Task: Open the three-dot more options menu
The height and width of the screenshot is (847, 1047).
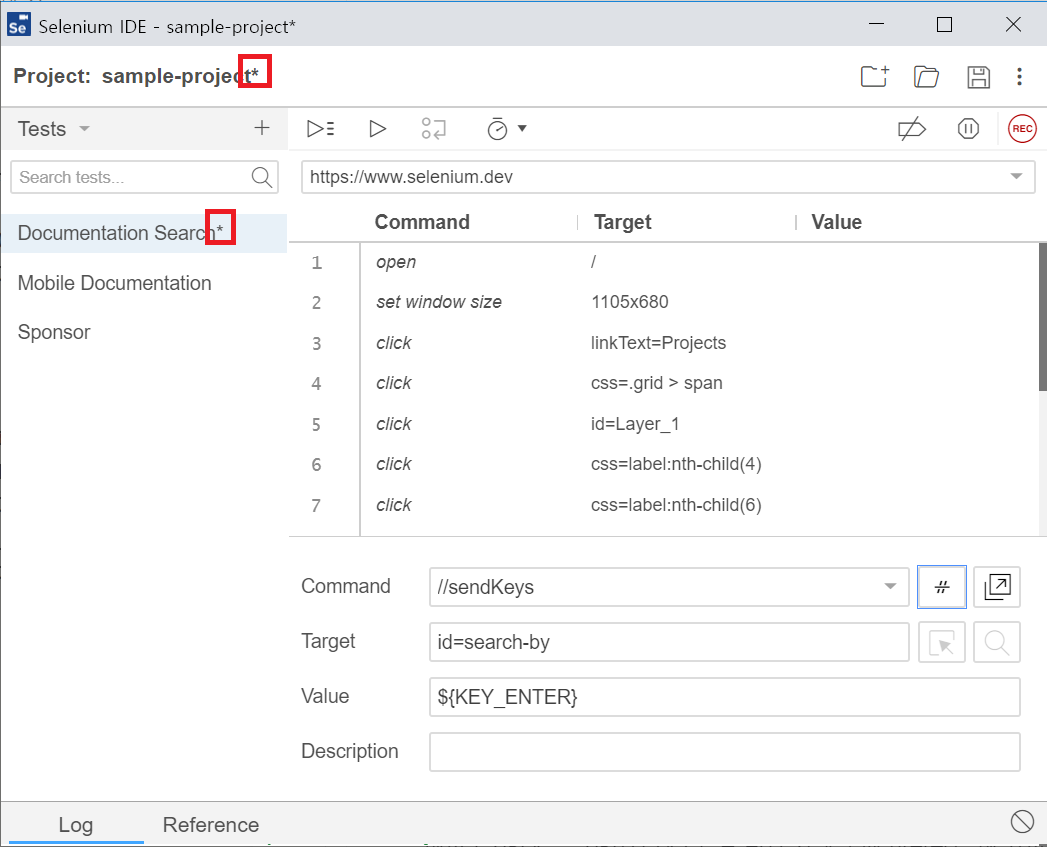Action: 1019,77
